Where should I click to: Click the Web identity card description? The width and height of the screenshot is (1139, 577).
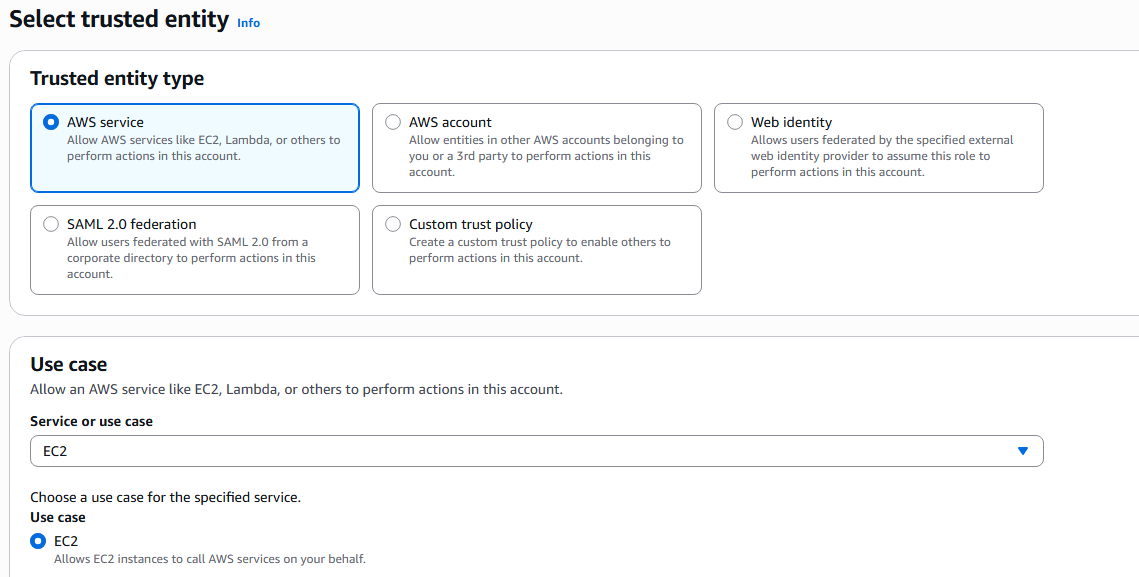pos(882,156)
